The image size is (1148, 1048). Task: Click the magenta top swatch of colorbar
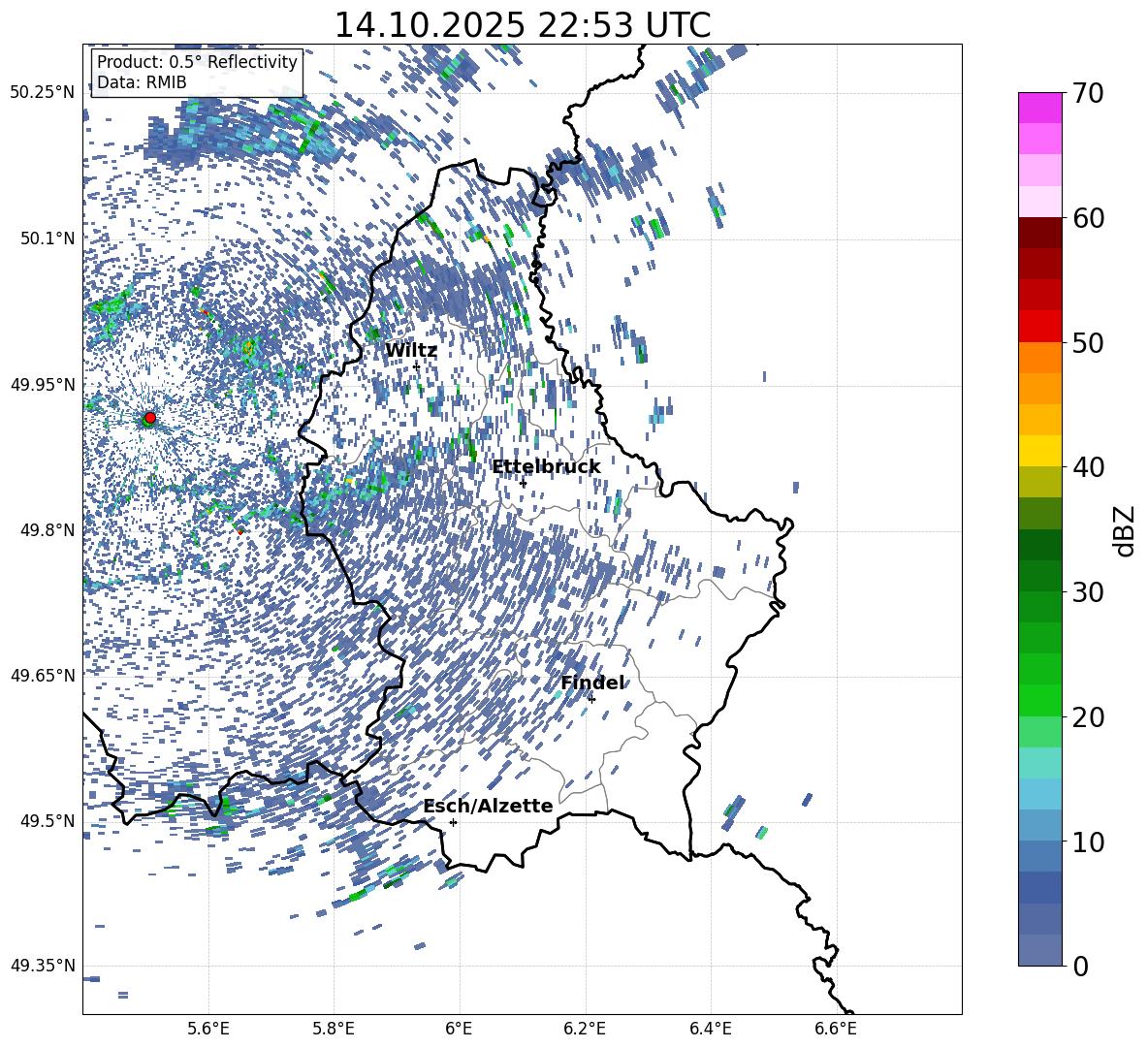click(x=1039, y=109)
